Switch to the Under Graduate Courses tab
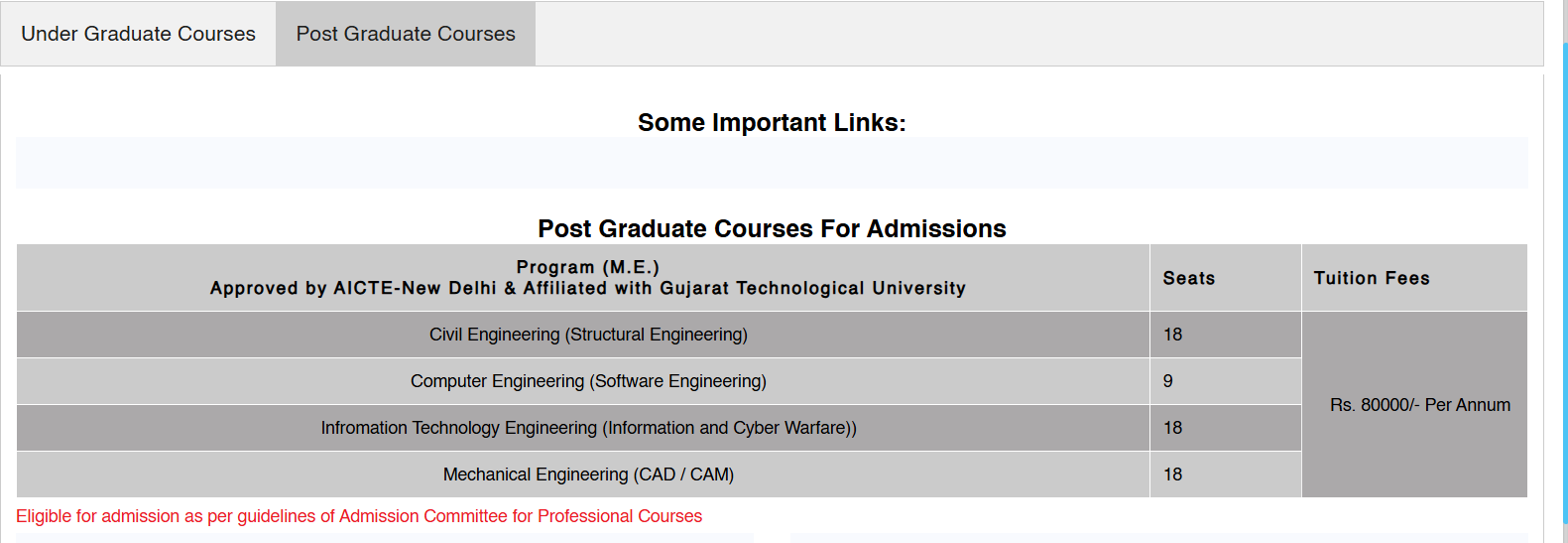 138,34
